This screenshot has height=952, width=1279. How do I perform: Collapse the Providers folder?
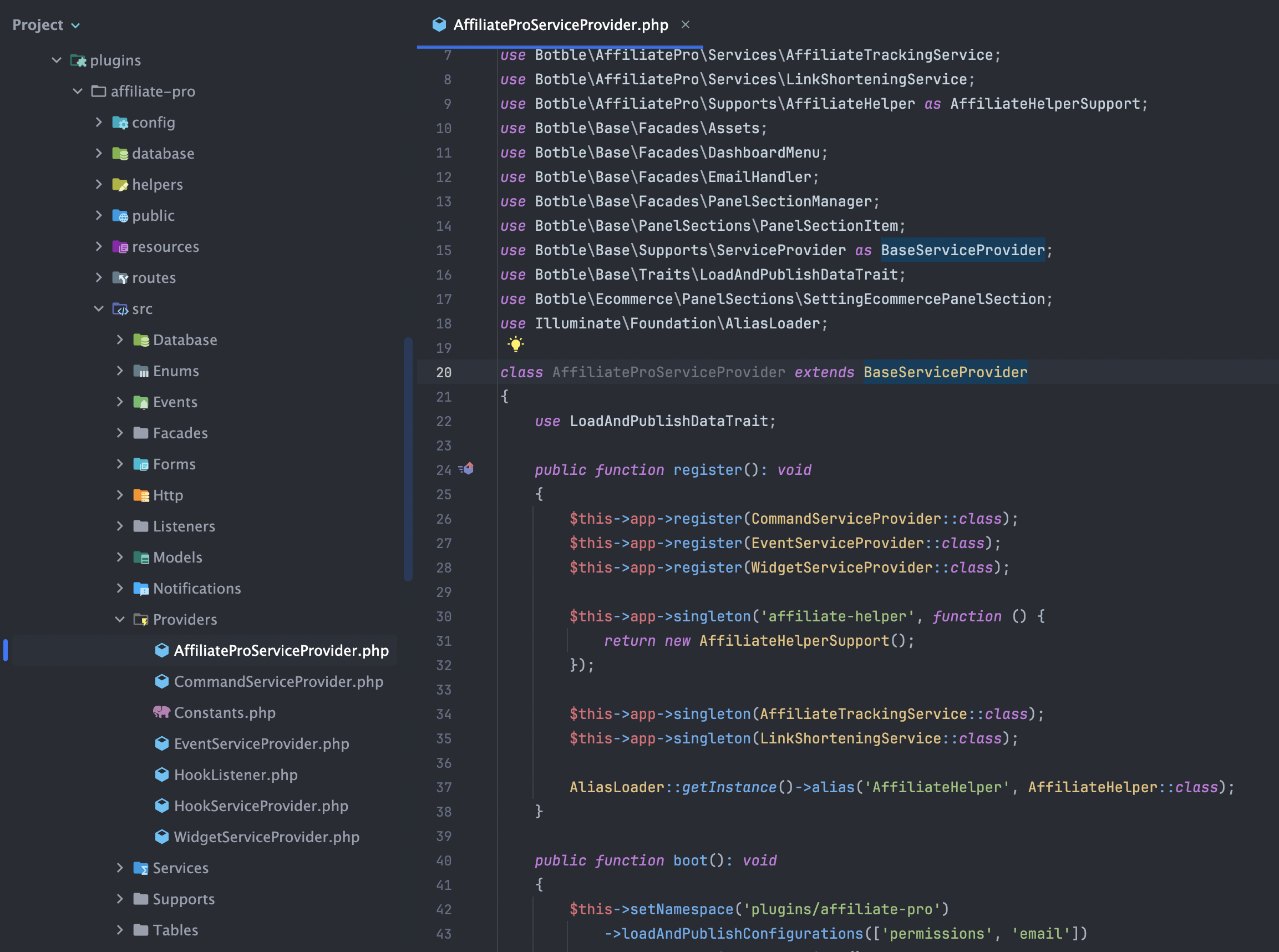click(x=120, y=620)
